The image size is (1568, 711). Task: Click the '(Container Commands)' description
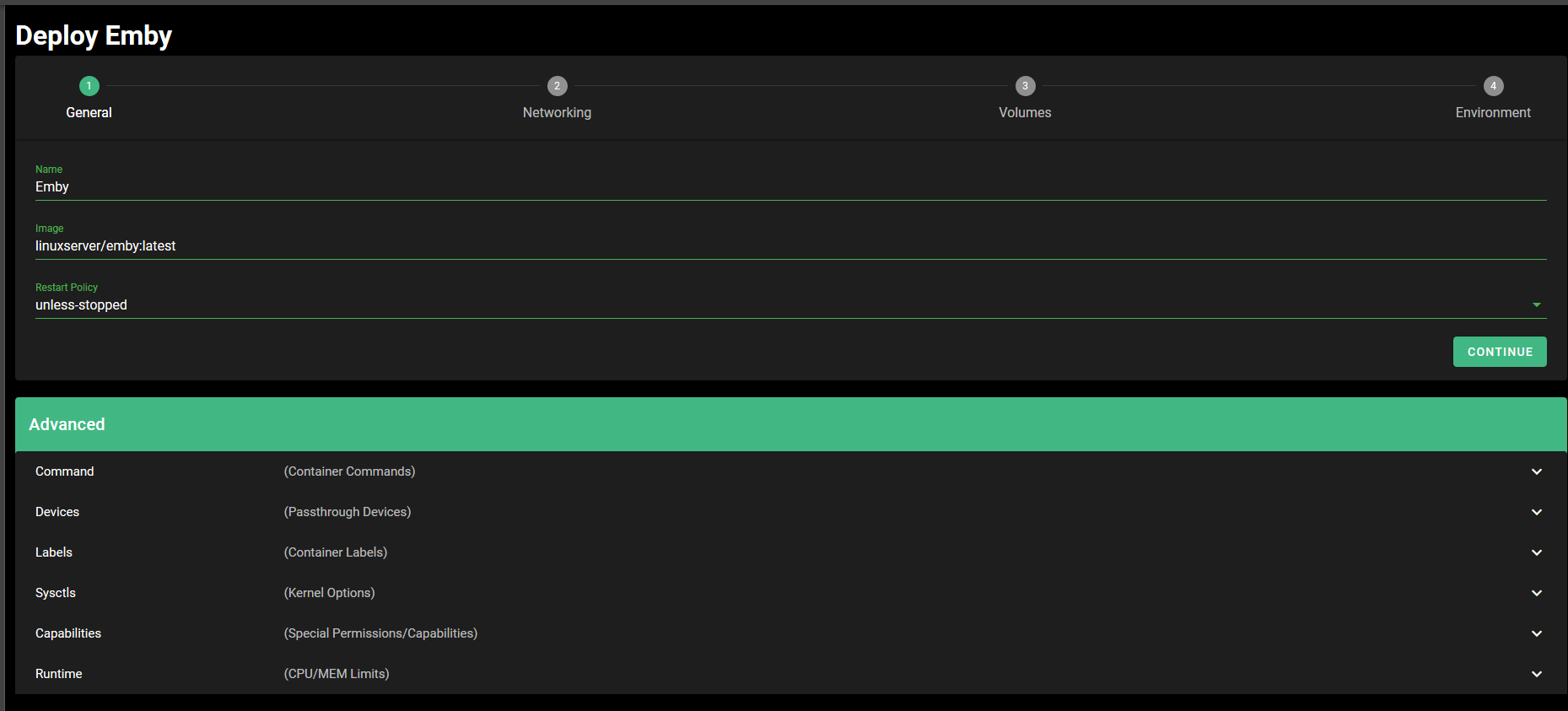point(349,471)
